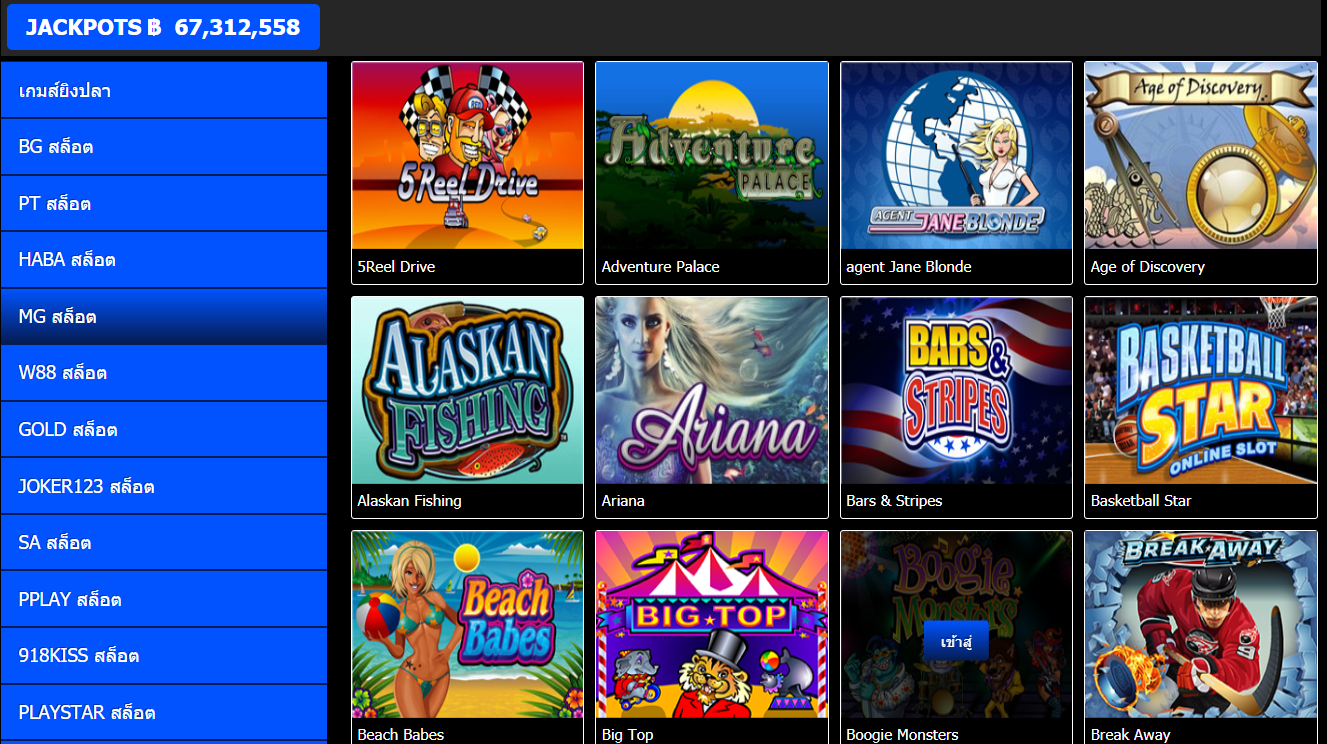Image resolution: width=1327 pixels, height=744 pixels.
Task: Choose HABA สล็อต from the sidebar
Action: coord(164,260)
